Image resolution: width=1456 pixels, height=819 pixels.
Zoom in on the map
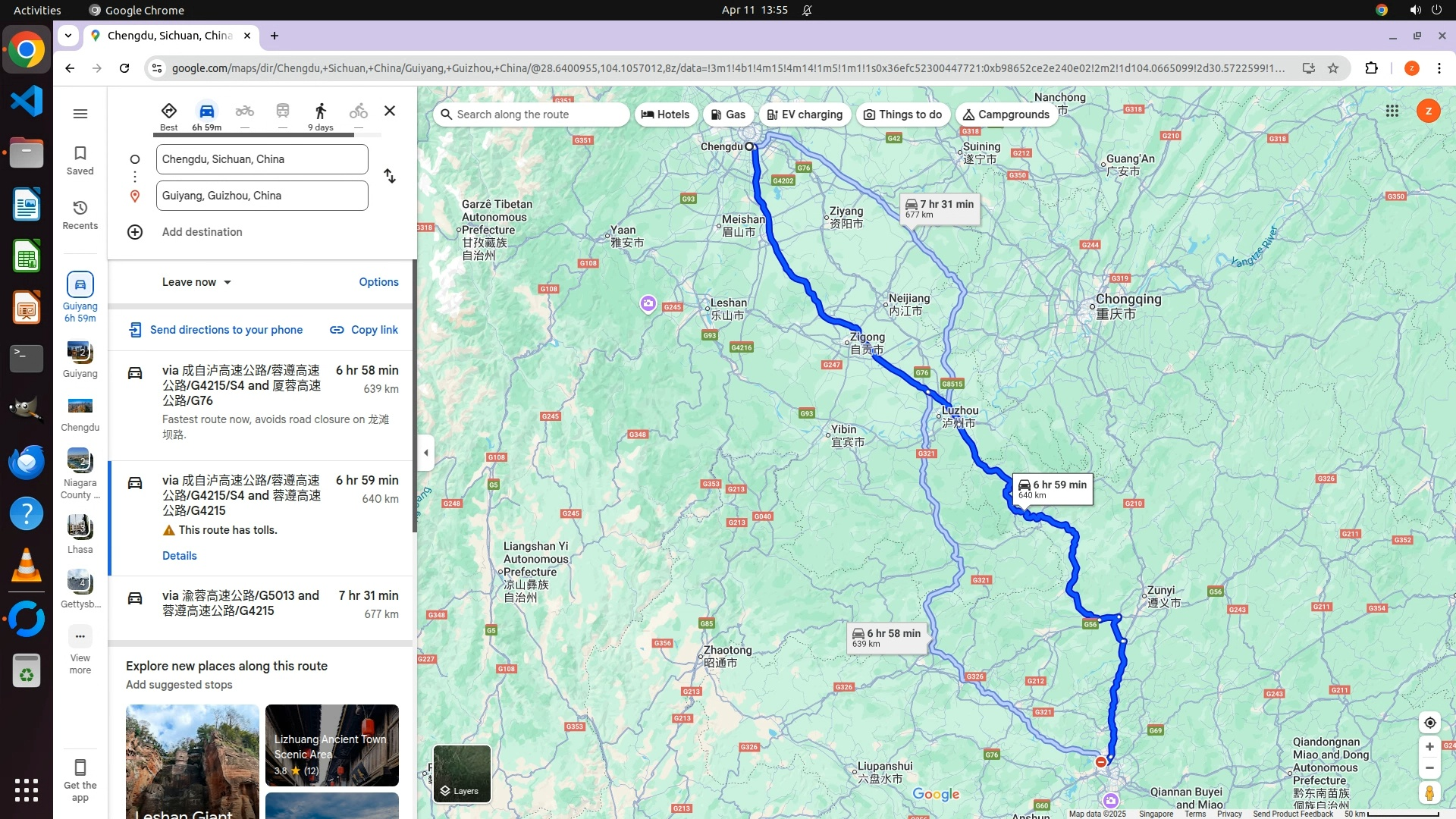1429,747
